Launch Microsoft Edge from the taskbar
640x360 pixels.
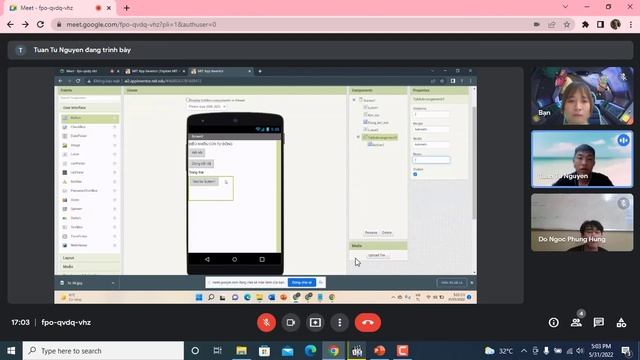pyautogui.click(x=311, y=351)
